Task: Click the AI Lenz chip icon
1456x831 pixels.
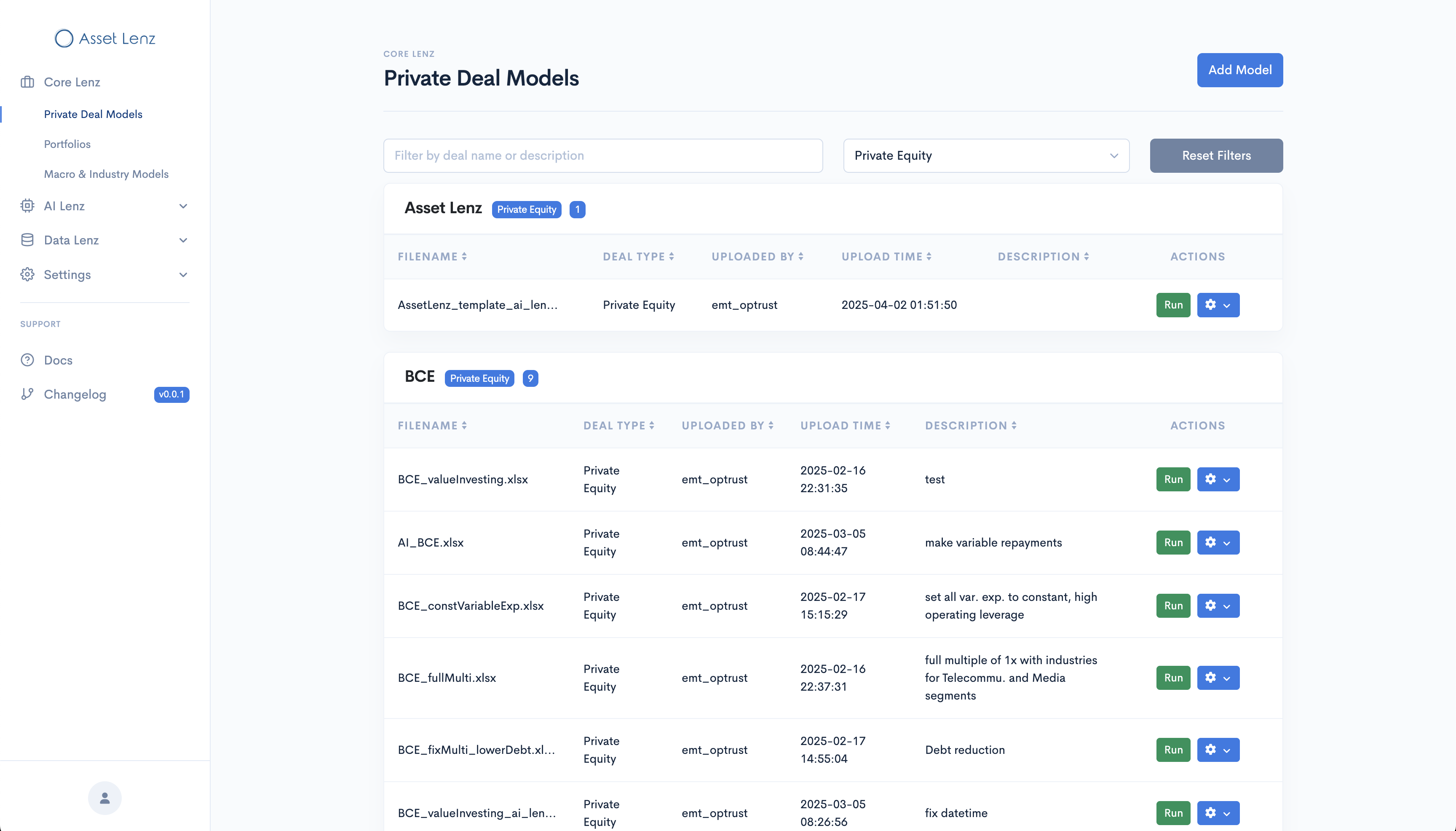Action: (27, 206)
